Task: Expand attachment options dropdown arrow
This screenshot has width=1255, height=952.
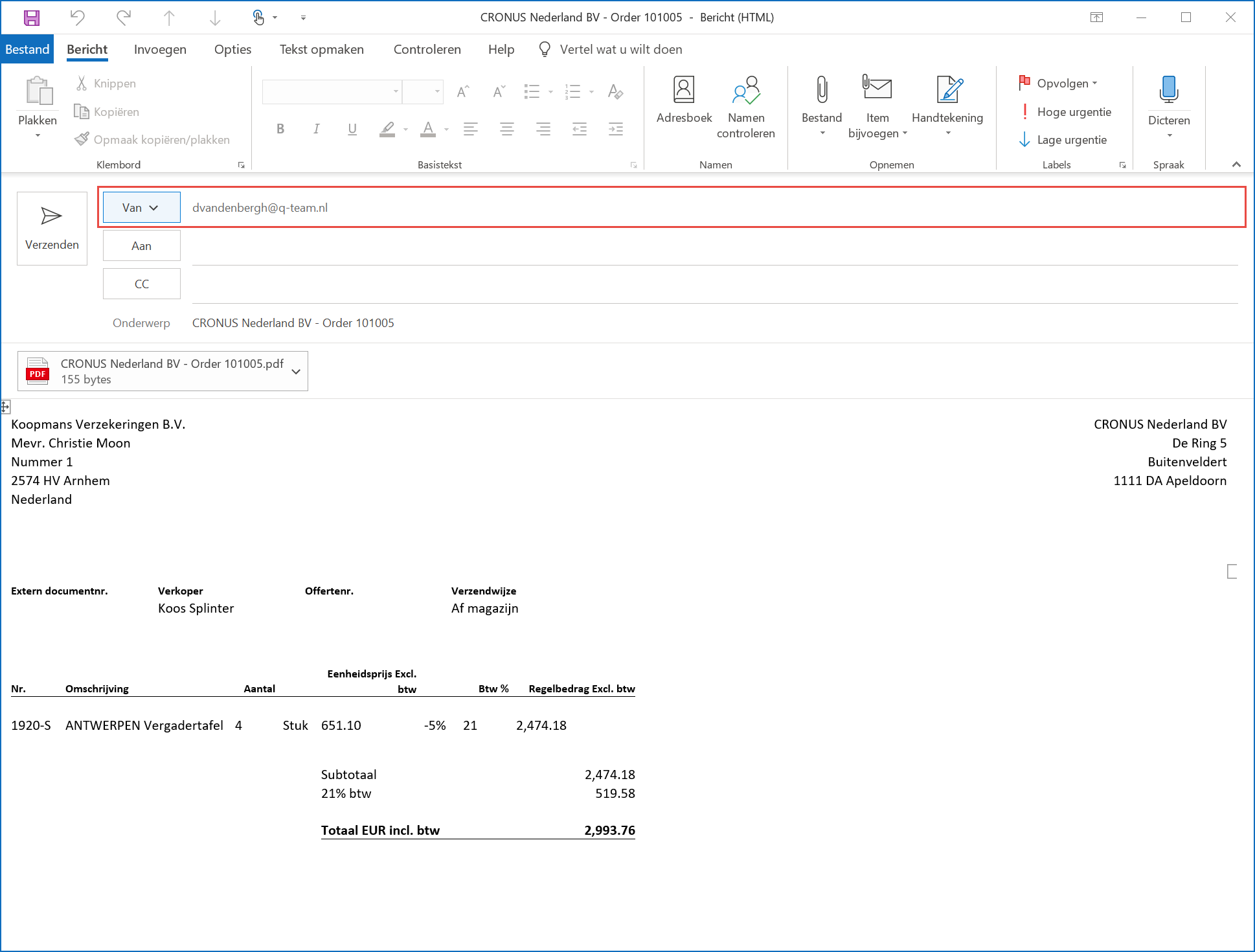Action: point(296,372)
